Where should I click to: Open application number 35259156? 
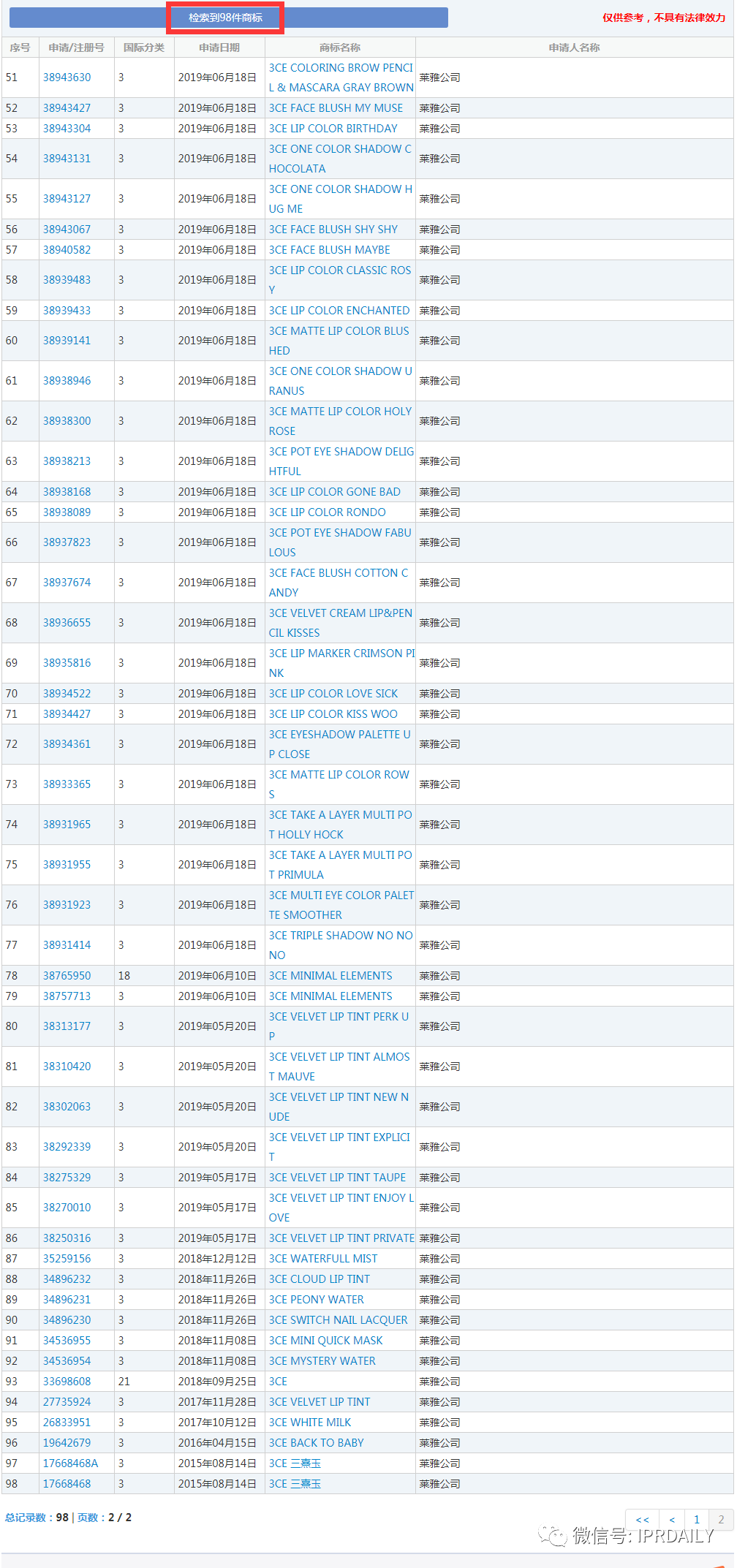coord(67,1259)
